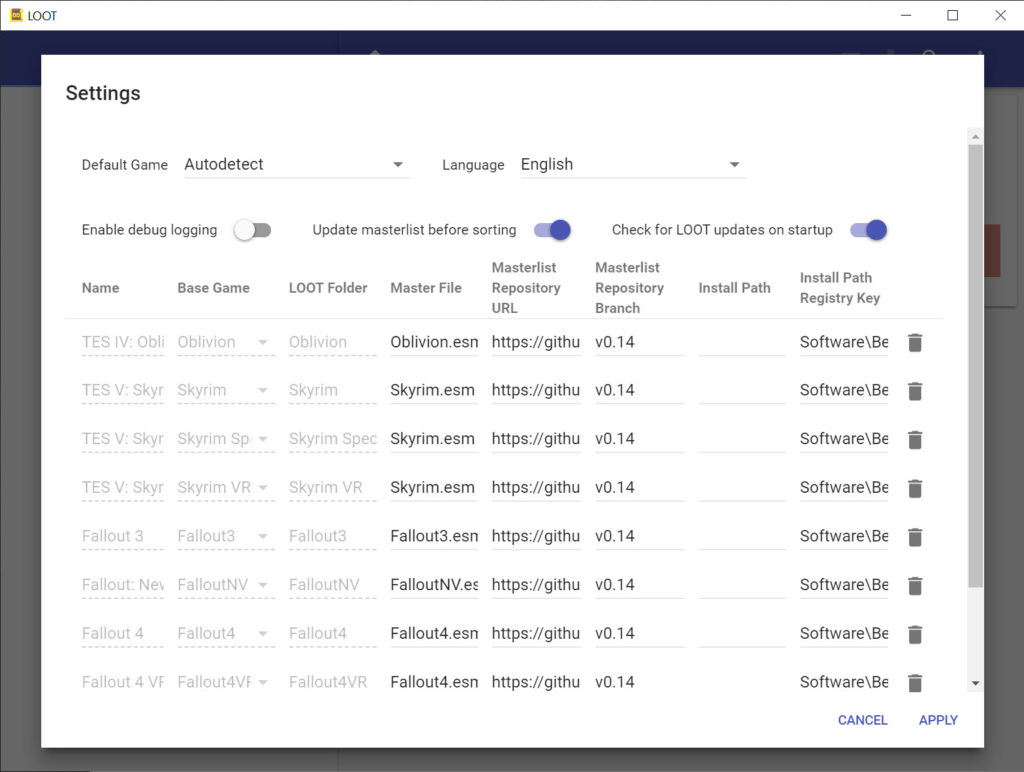Click the Fallout4VR LOOT folder field
Viewport: 1024px width, 772px height.
coord(332,683)
